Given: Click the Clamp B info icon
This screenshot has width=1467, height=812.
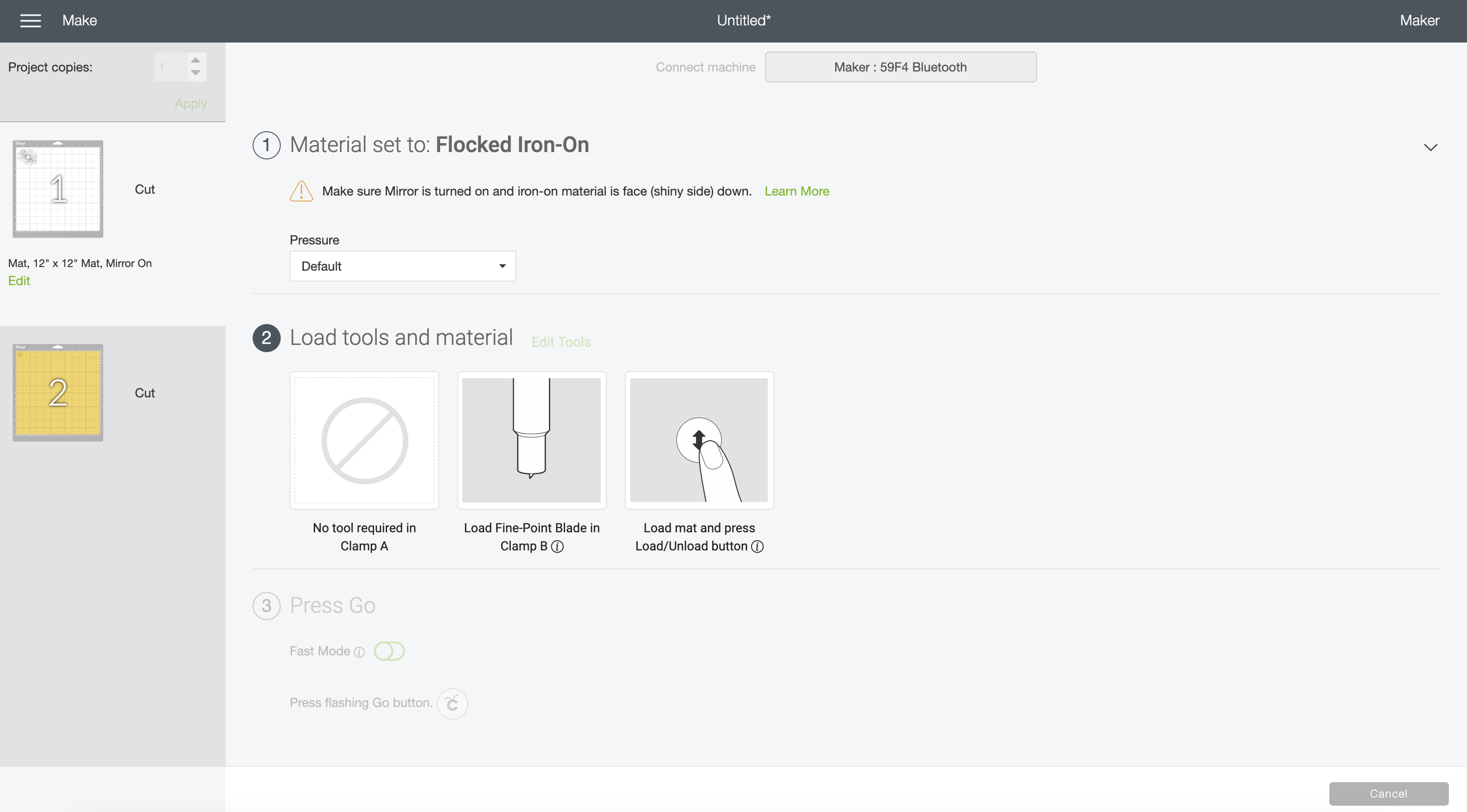Looking at the screenshot, I should tap(557, 547).
